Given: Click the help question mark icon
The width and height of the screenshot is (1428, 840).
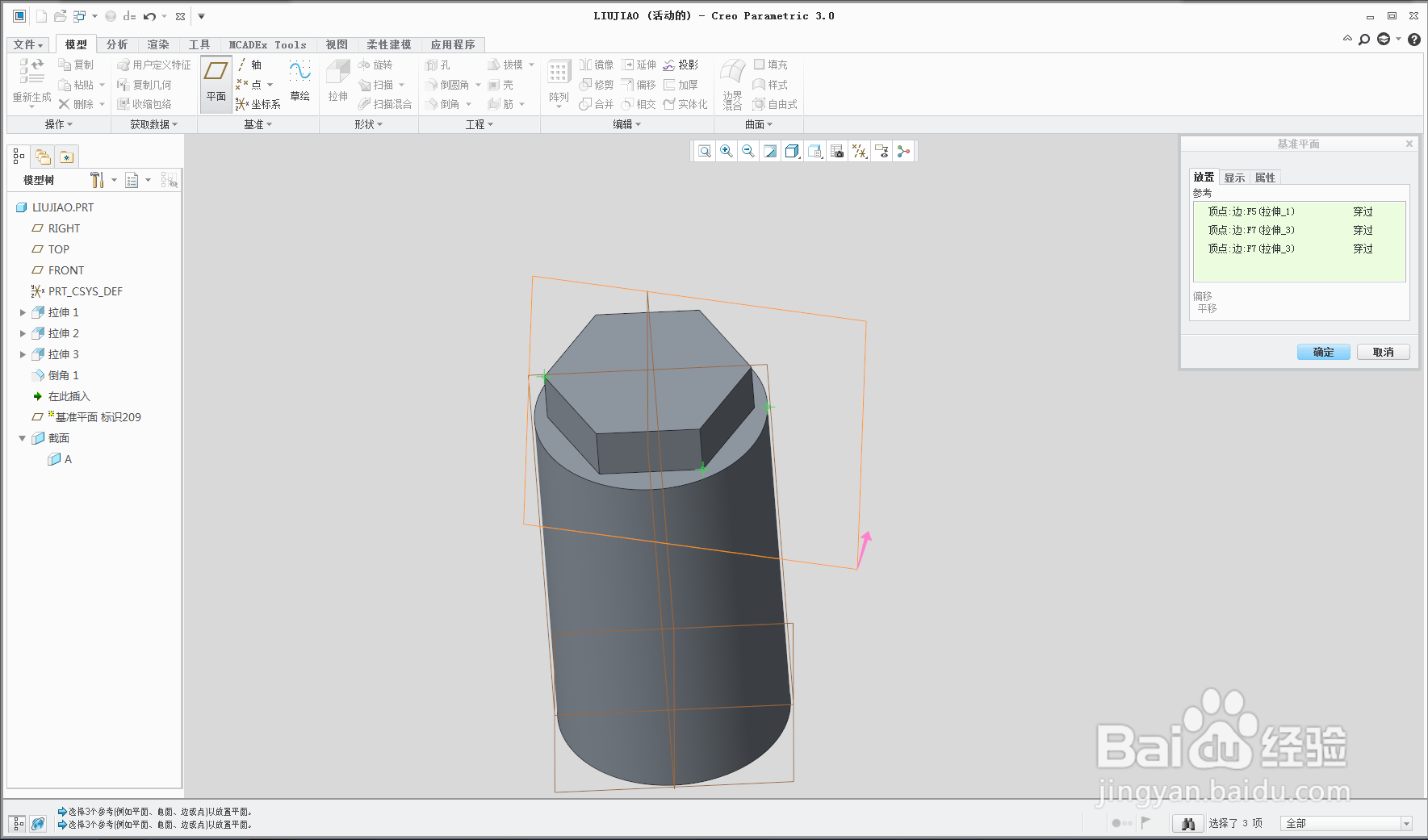Looking at the screenshot, I should 1414,40.
